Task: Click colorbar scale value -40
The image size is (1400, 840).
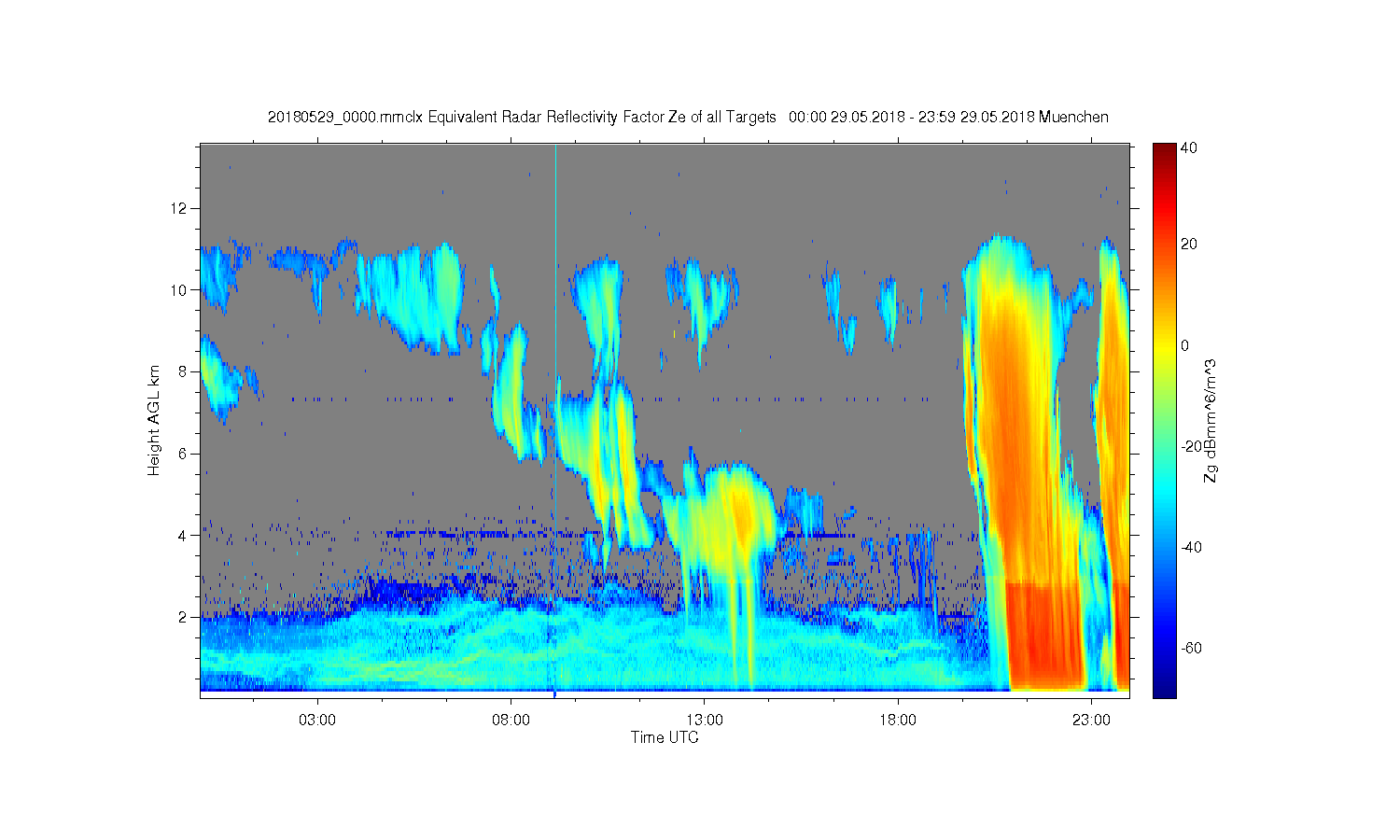Action: pos(1191,547)
